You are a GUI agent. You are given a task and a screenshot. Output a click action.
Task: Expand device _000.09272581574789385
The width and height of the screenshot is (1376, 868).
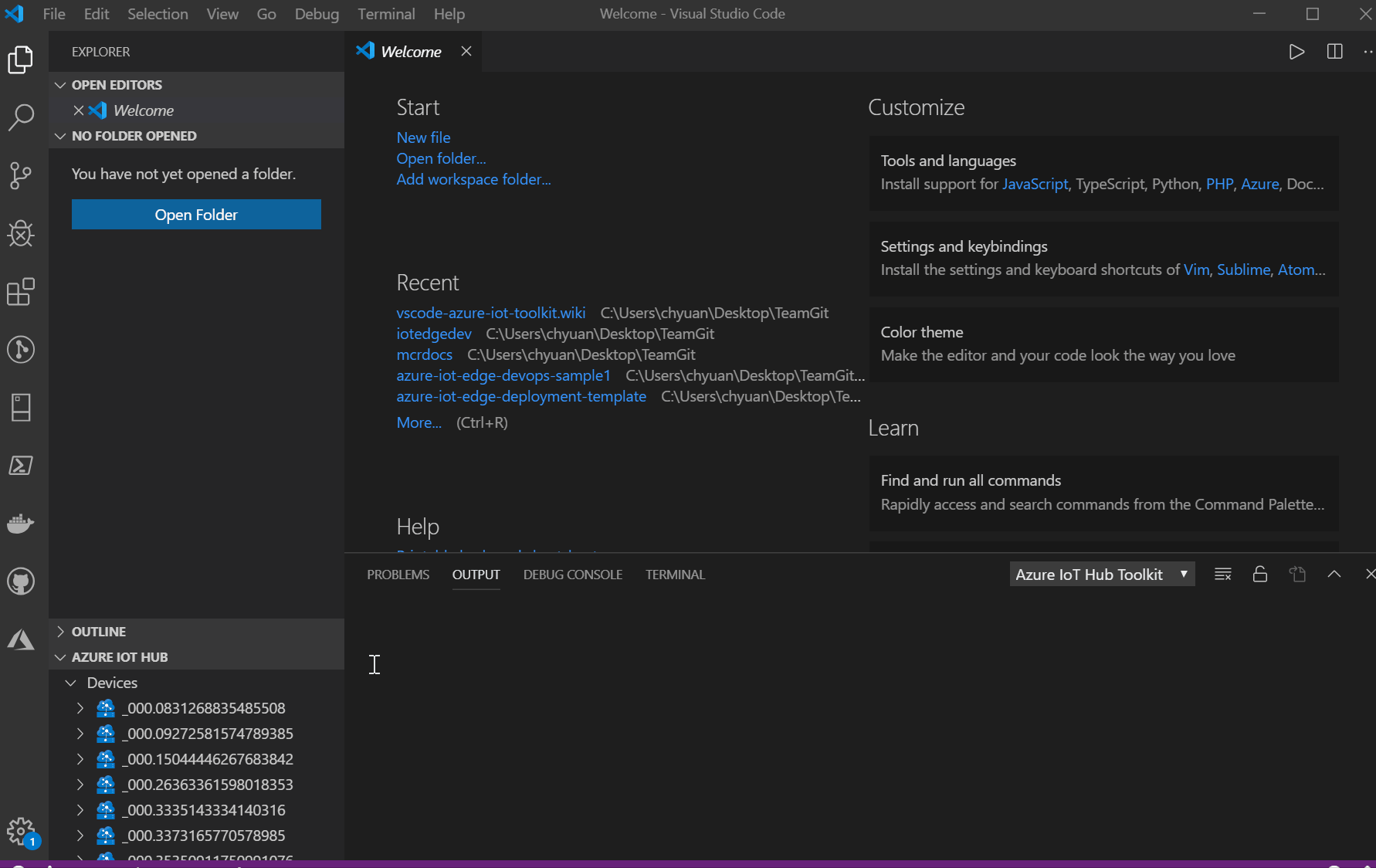80,734
